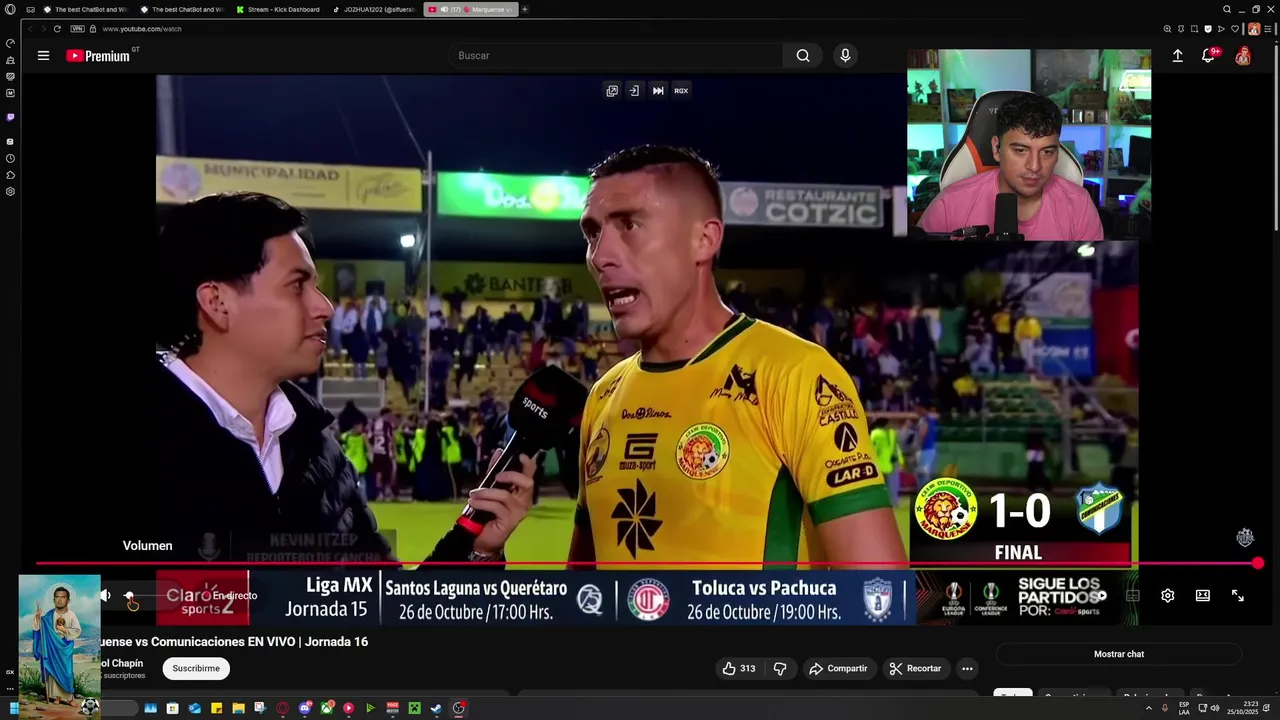
Task: Select the active Marquense YouTube tab
Action: tap(470, 9)
